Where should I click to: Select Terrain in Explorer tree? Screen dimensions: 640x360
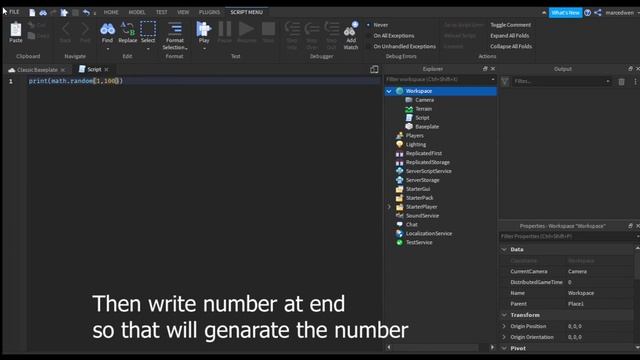coord(423,109)
